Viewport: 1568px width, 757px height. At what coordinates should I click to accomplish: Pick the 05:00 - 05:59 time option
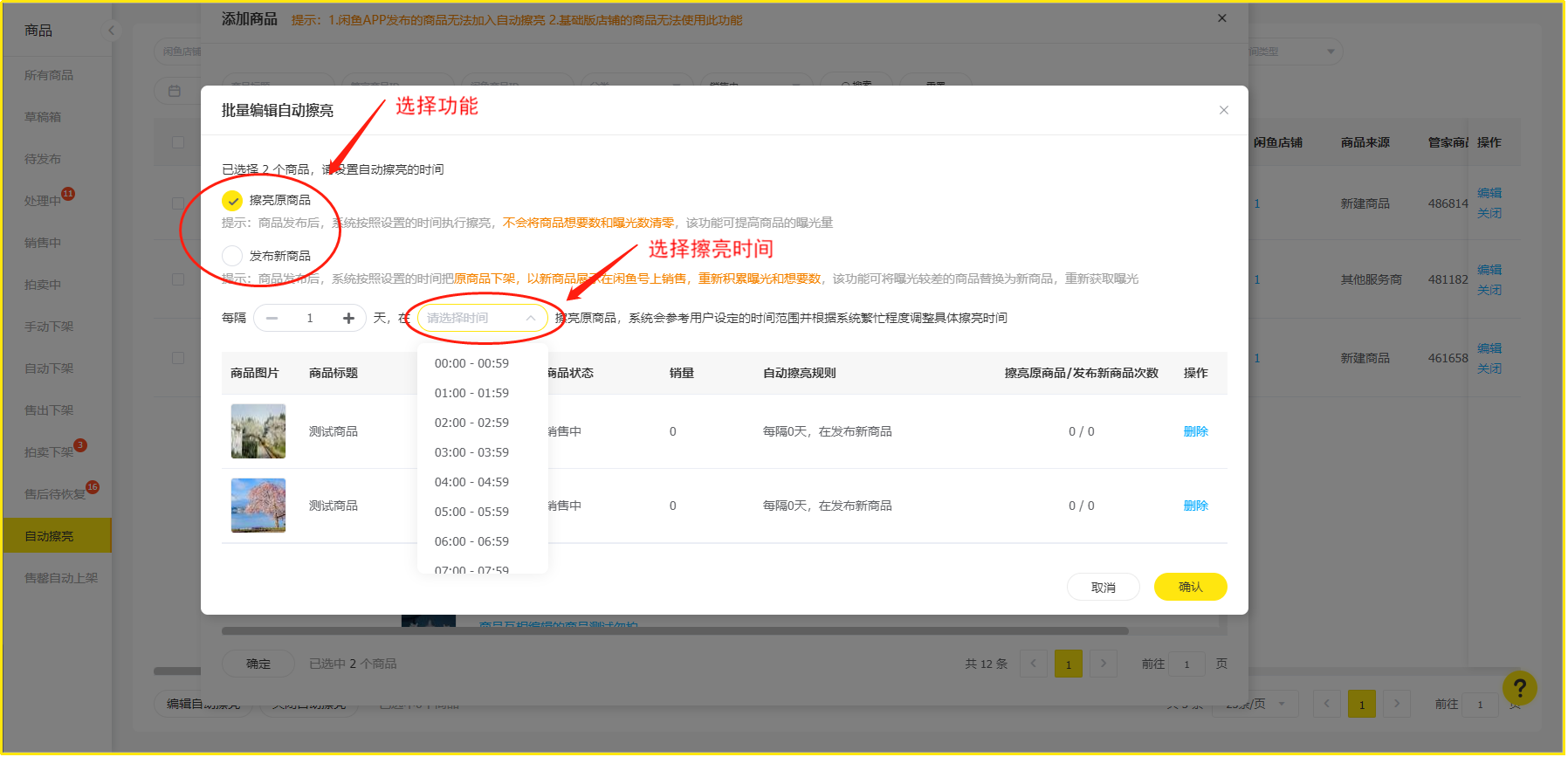tap(471, 512)
